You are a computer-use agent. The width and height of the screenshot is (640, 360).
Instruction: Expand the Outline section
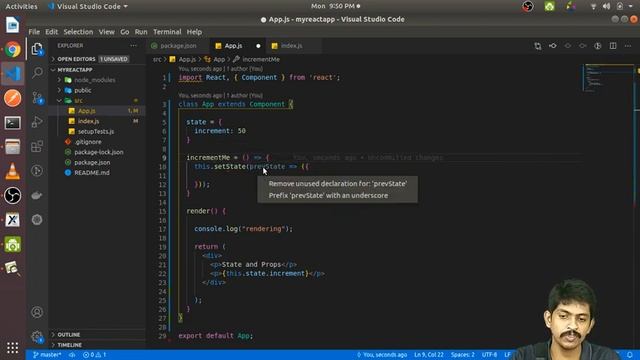[x=69, y=335]
